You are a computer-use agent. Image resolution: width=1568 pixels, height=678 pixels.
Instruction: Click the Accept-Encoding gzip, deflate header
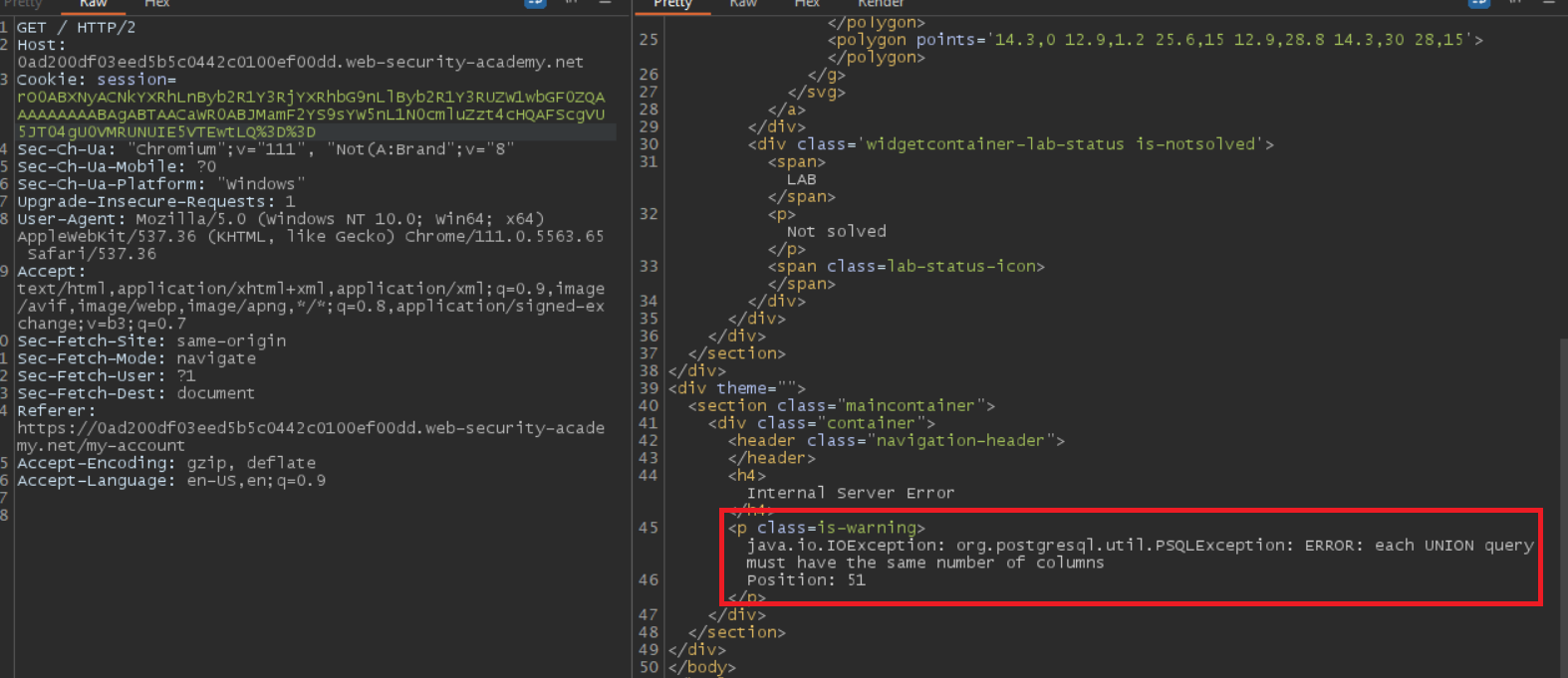(166, 463)
